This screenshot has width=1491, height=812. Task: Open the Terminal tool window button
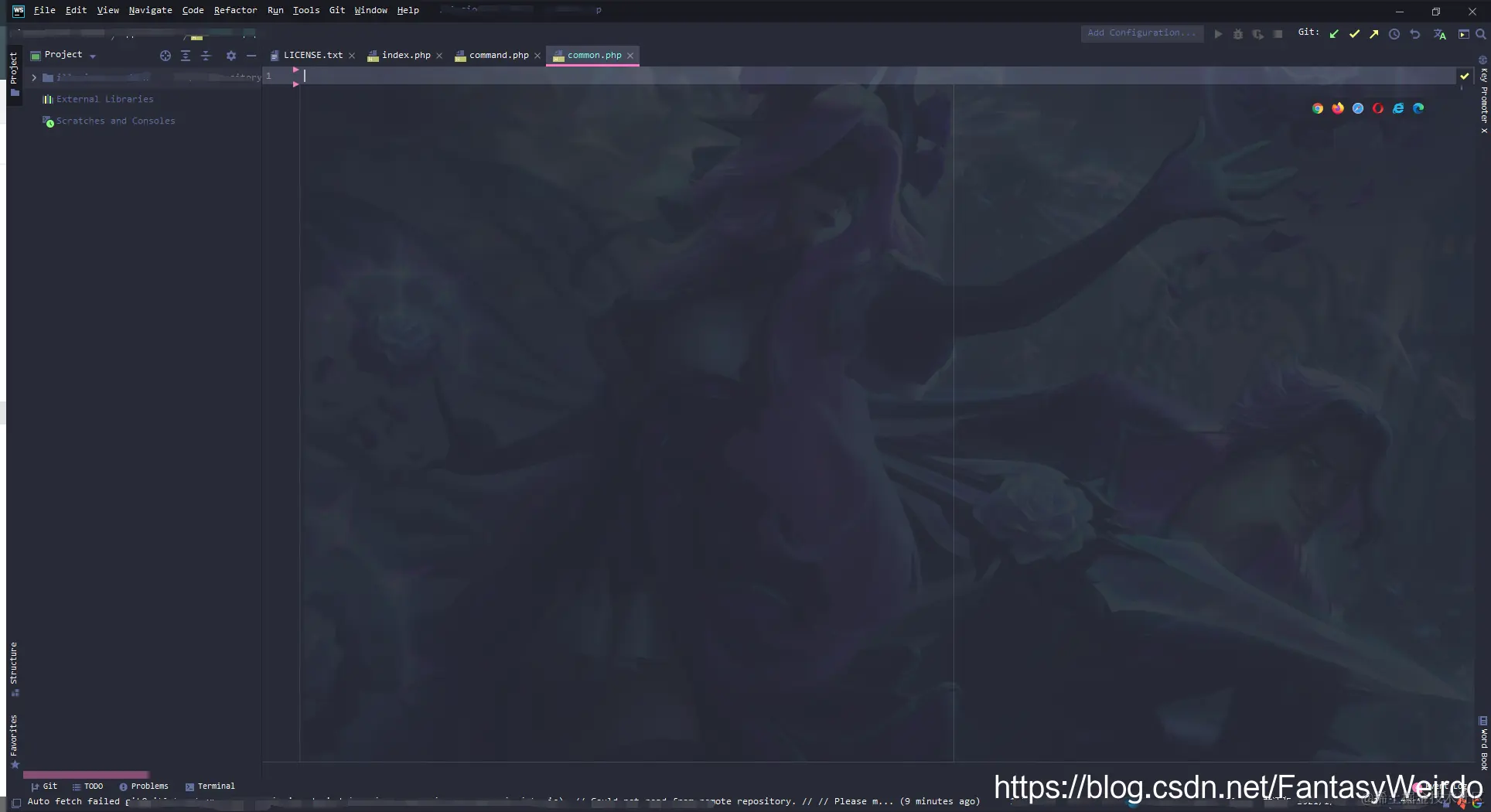(210, 786)
